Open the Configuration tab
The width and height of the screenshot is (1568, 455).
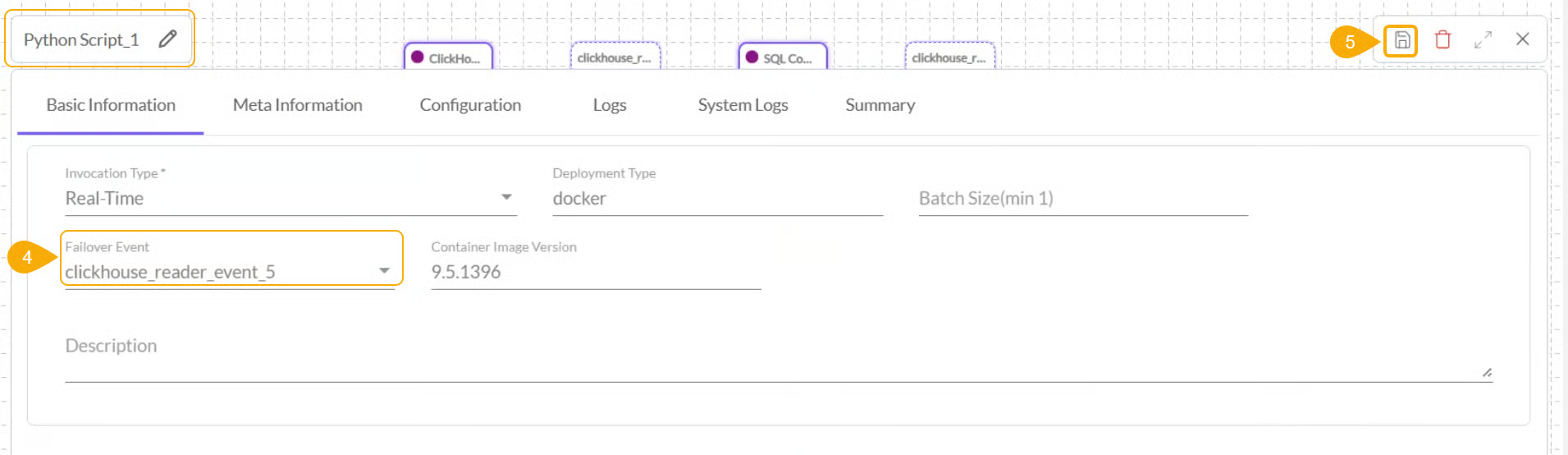tap(470, 105)
